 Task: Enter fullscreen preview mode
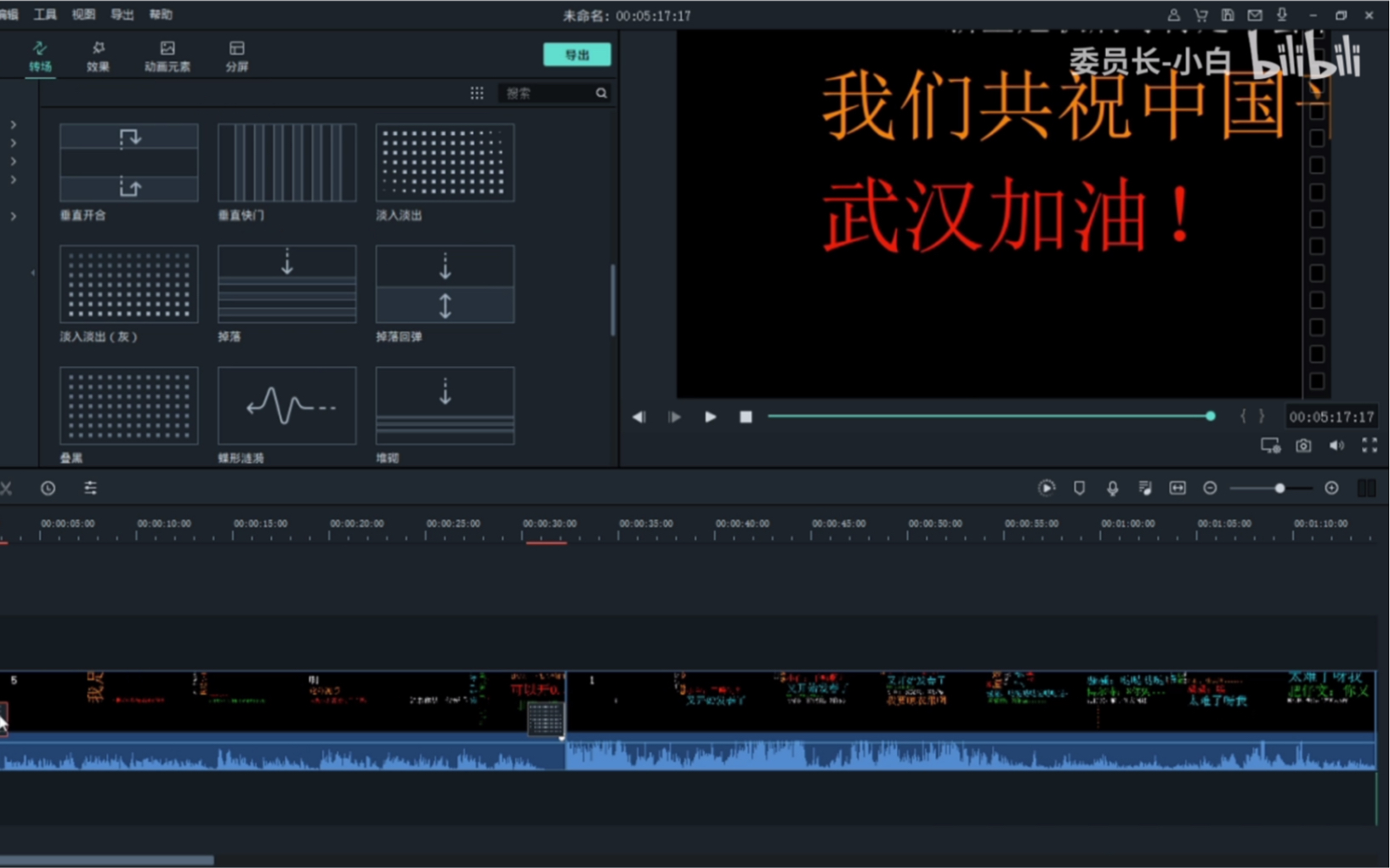1370,445
